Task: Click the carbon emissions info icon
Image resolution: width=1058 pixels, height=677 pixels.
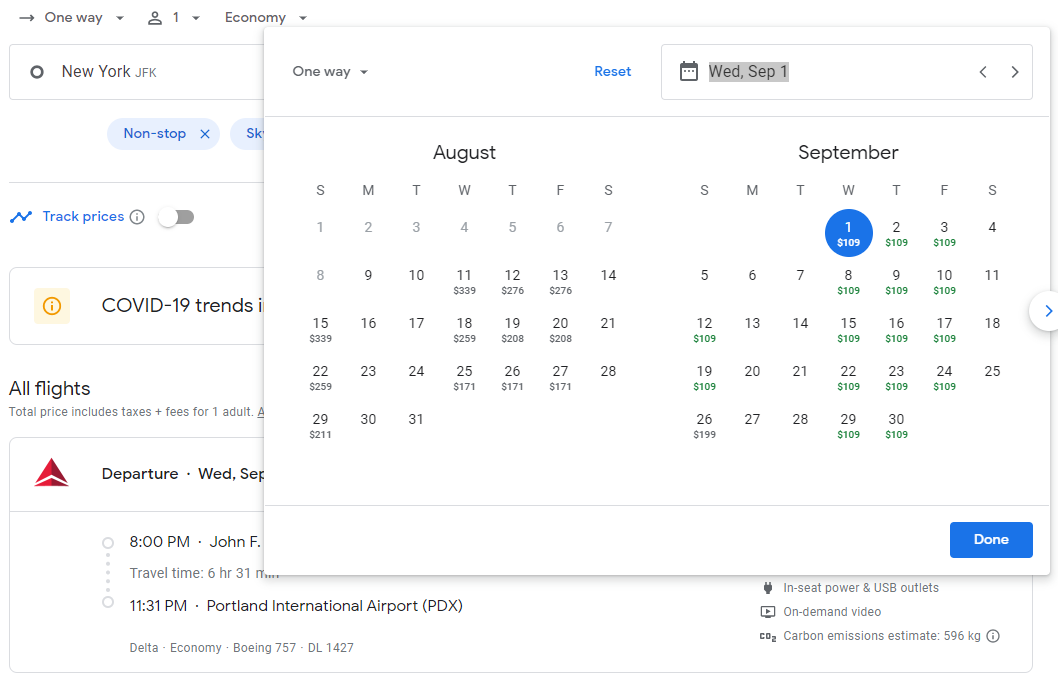Action: coord(993,636)
